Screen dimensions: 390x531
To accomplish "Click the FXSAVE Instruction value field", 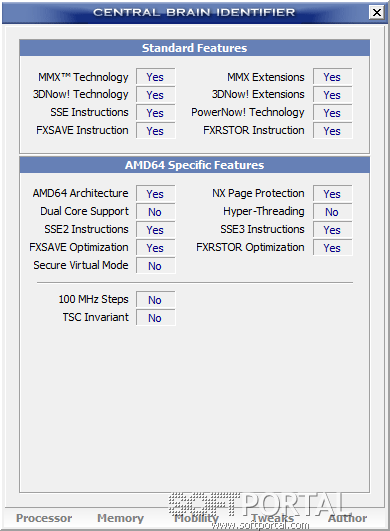I will click(156, 131).
